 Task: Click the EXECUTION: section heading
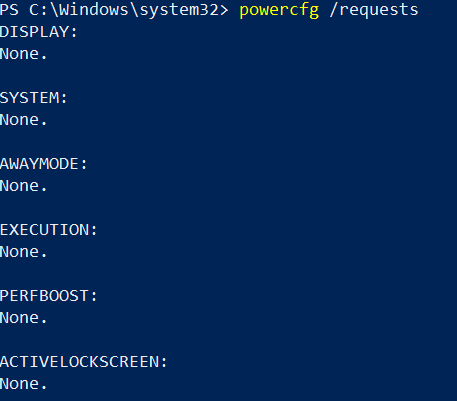click(x=49, y=230)
